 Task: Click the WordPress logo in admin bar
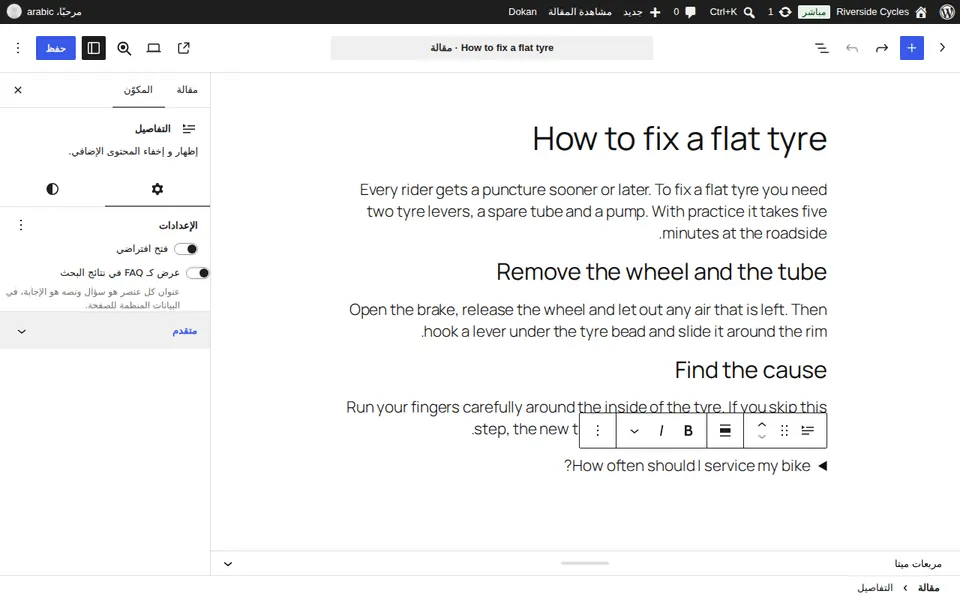(x=947, y=12)
